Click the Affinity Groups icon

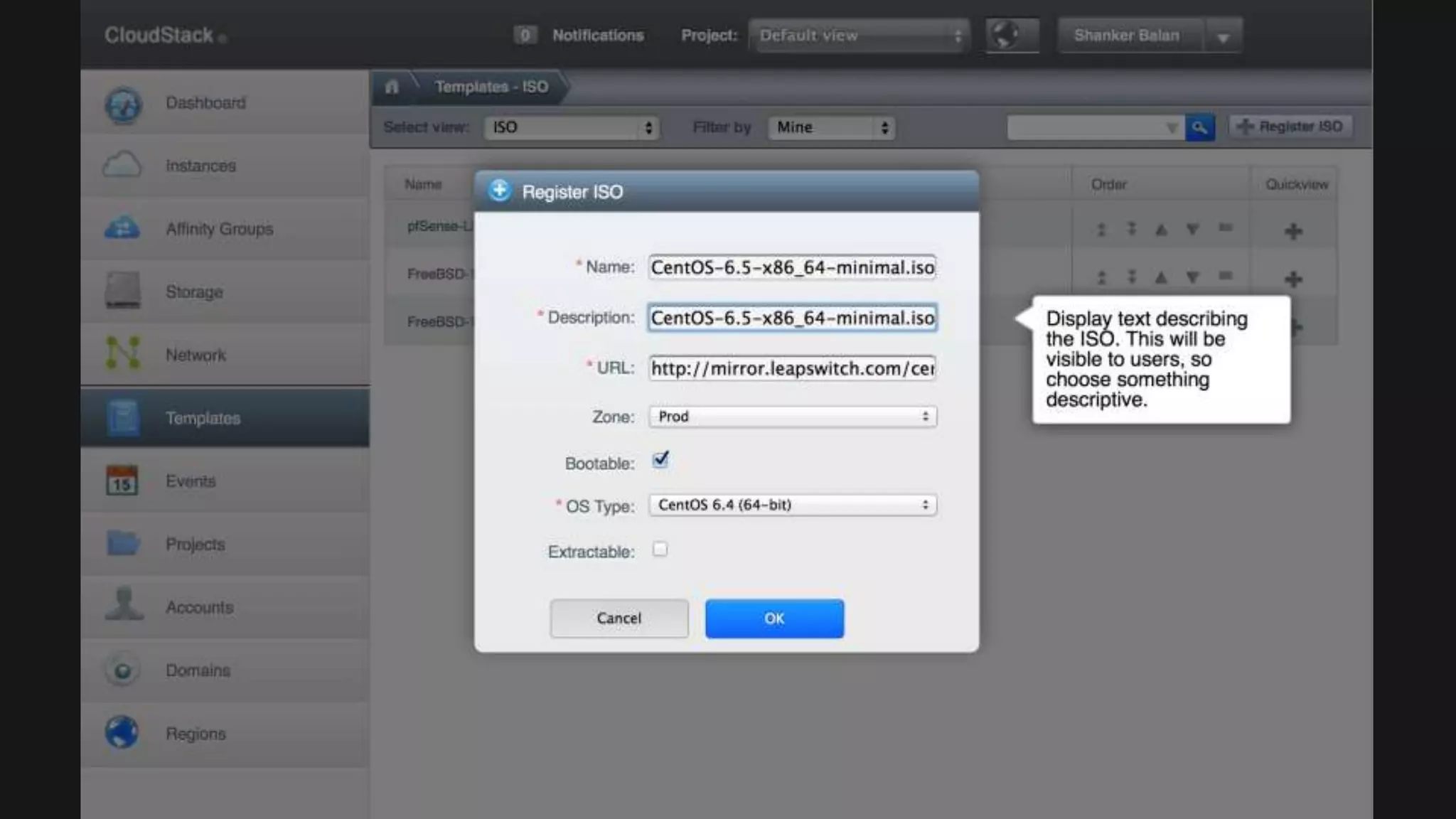(122, 228)
